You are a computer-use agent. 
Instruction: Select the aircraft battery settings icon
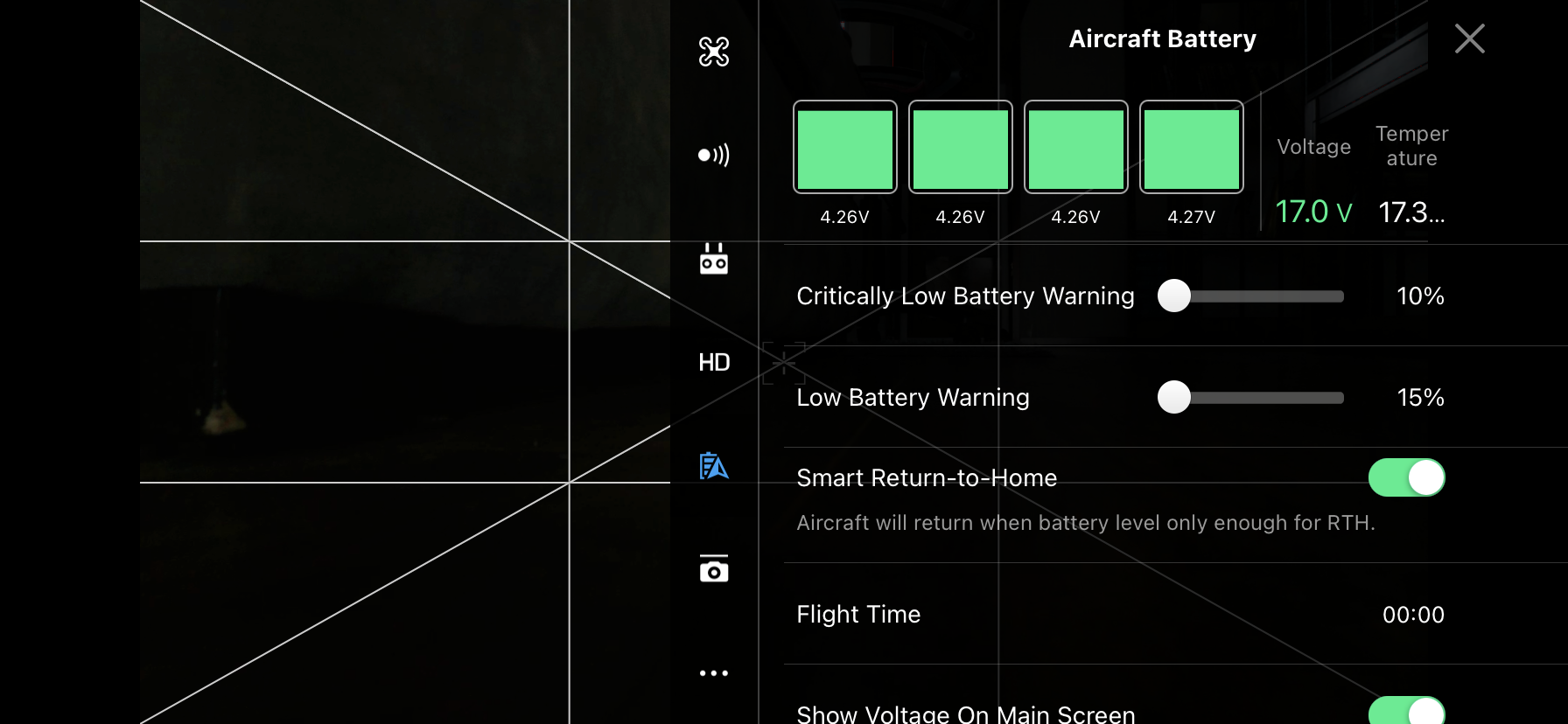pos(714,466)
